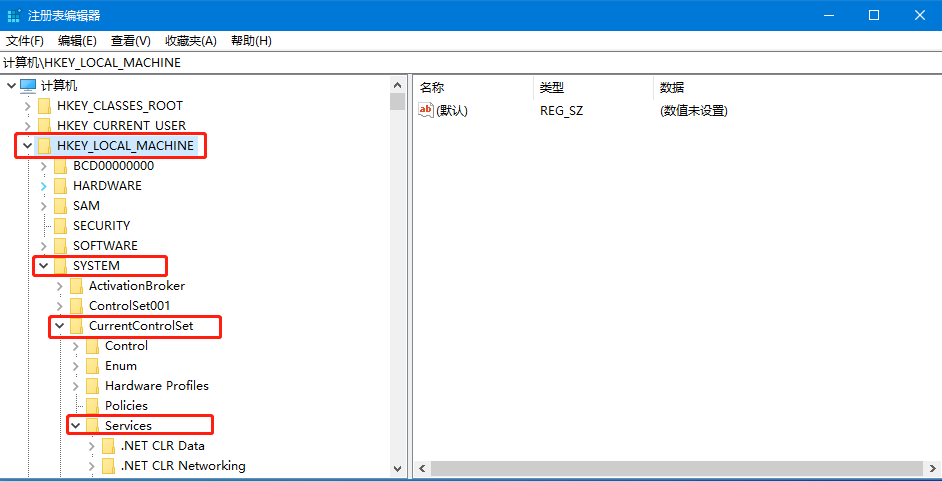Collapse the Services key

click(x=76, y=426)
